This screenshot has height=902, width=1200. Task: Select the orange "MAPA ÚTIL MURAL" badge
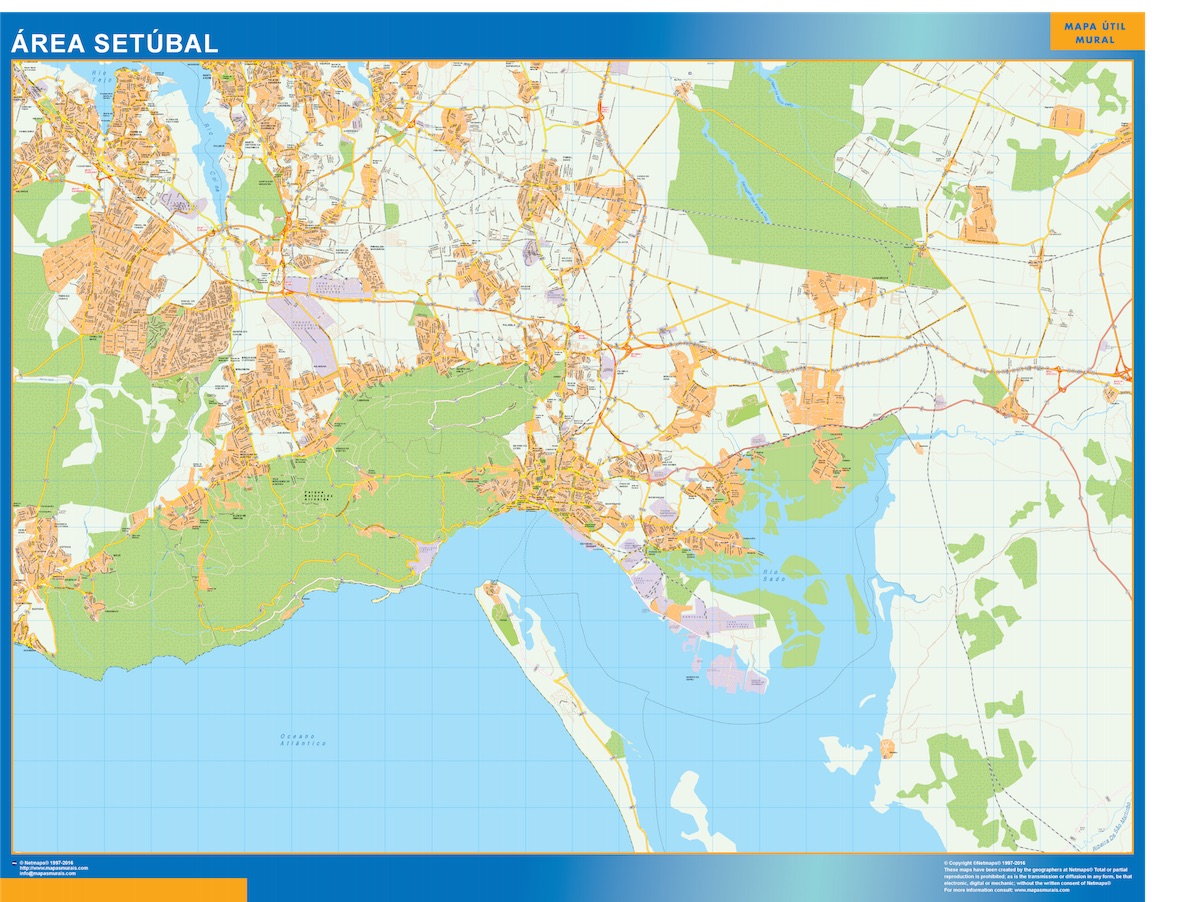pyautogui.click(x=1095, y=33)
